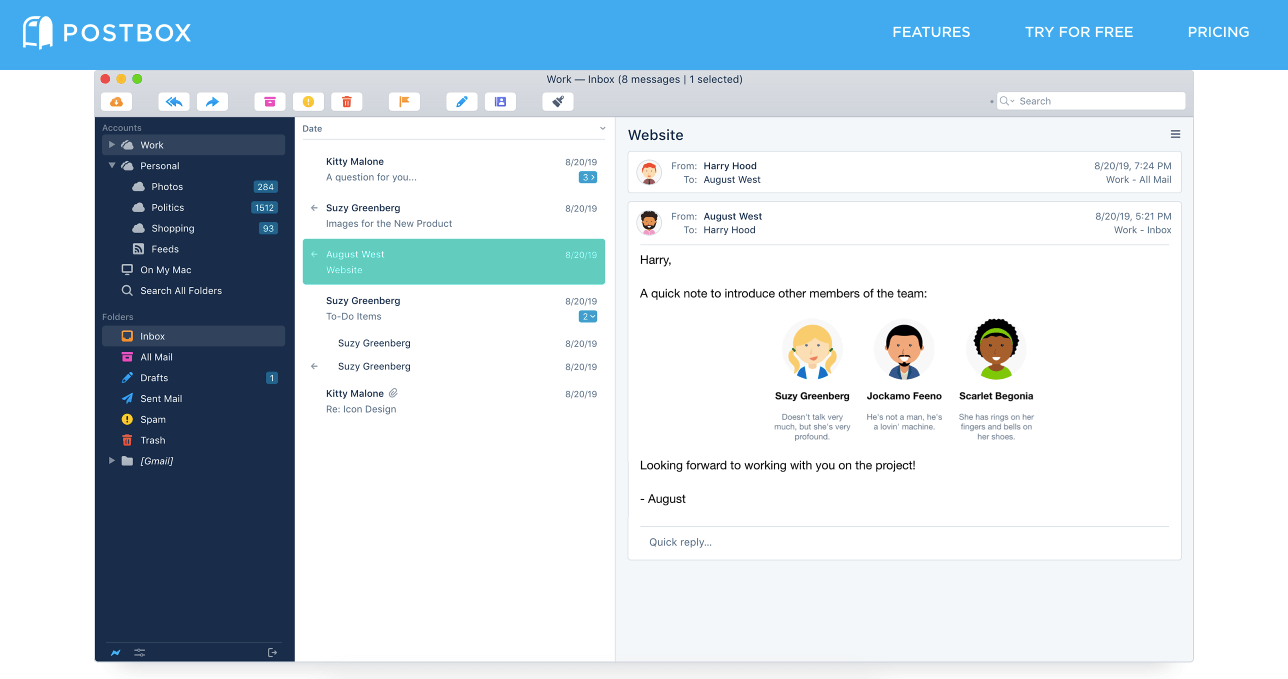
Task: Expand the Work account folder
Action: coord(112,144)
